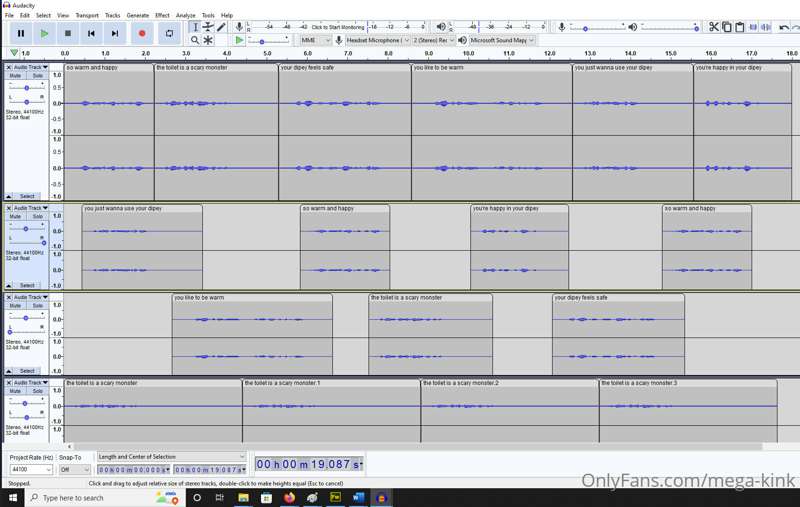Click Start Monitoring on the record meter

338,27
